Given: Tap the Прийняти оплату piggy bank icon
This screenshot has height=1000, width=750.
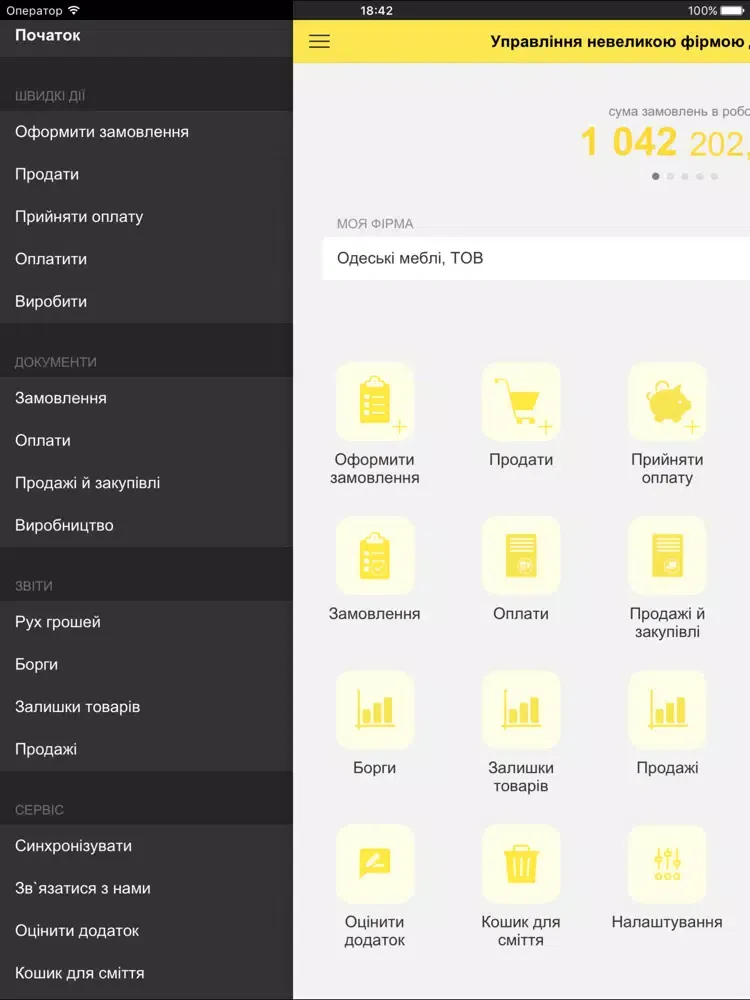Looking at the screenshot, I should (x=667, y=402).
